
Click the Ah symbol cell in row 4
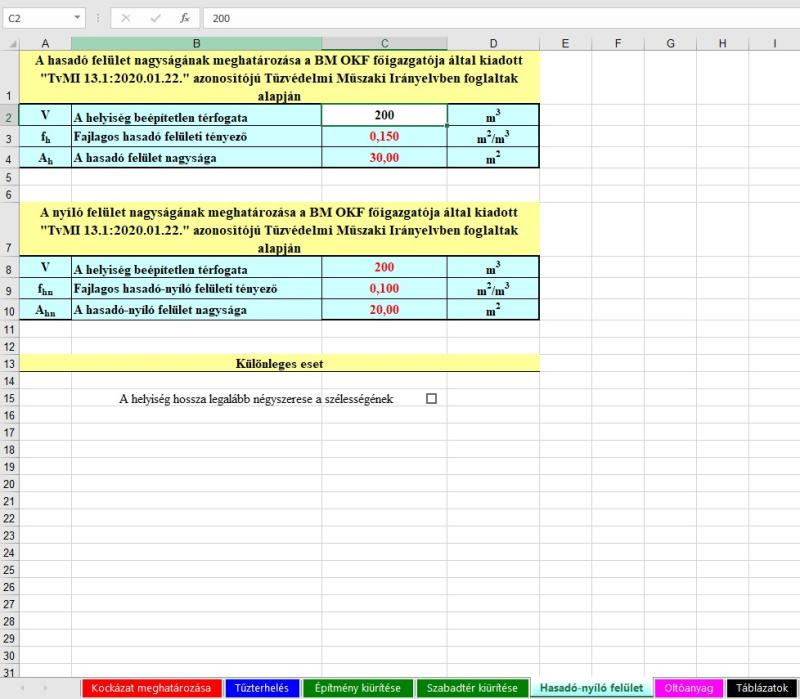[45, 158]
